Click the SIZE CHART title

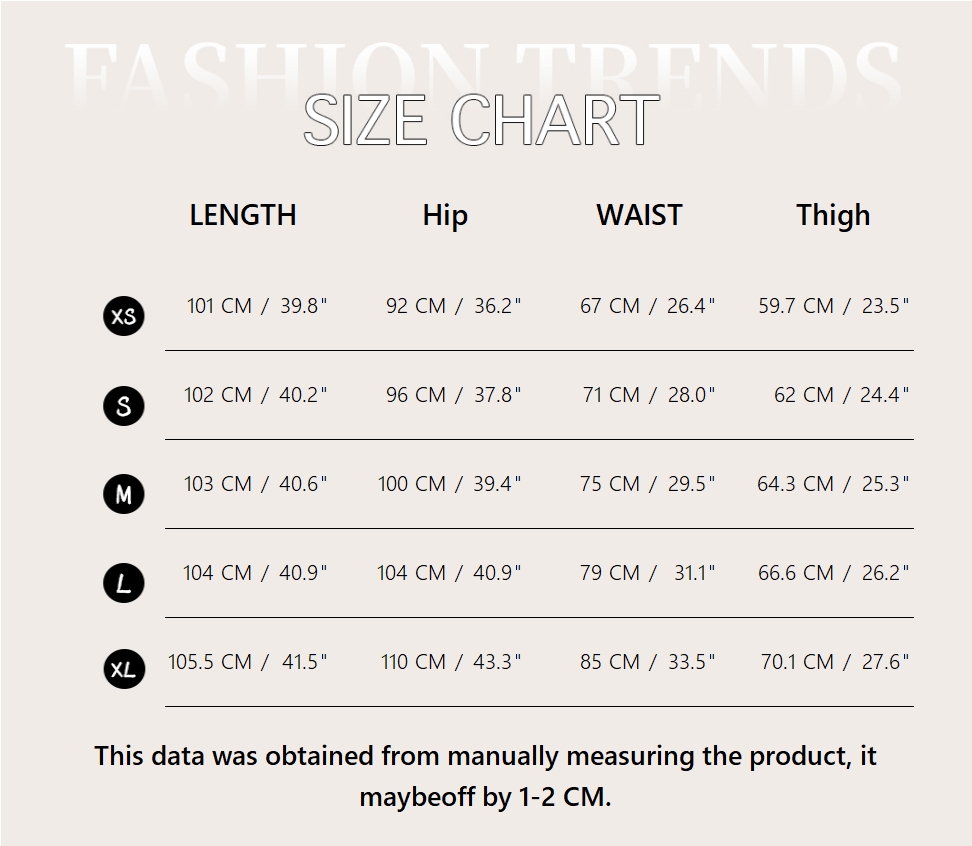(x=481, y=121)
